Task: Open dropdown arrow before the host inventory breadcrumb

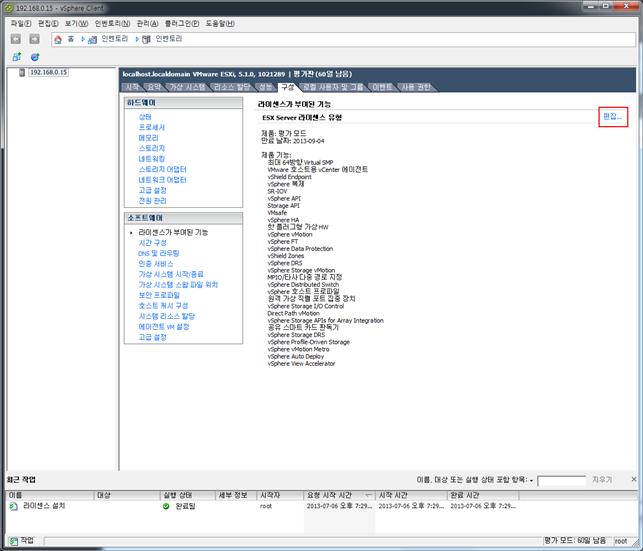Action: pos(137,39)
